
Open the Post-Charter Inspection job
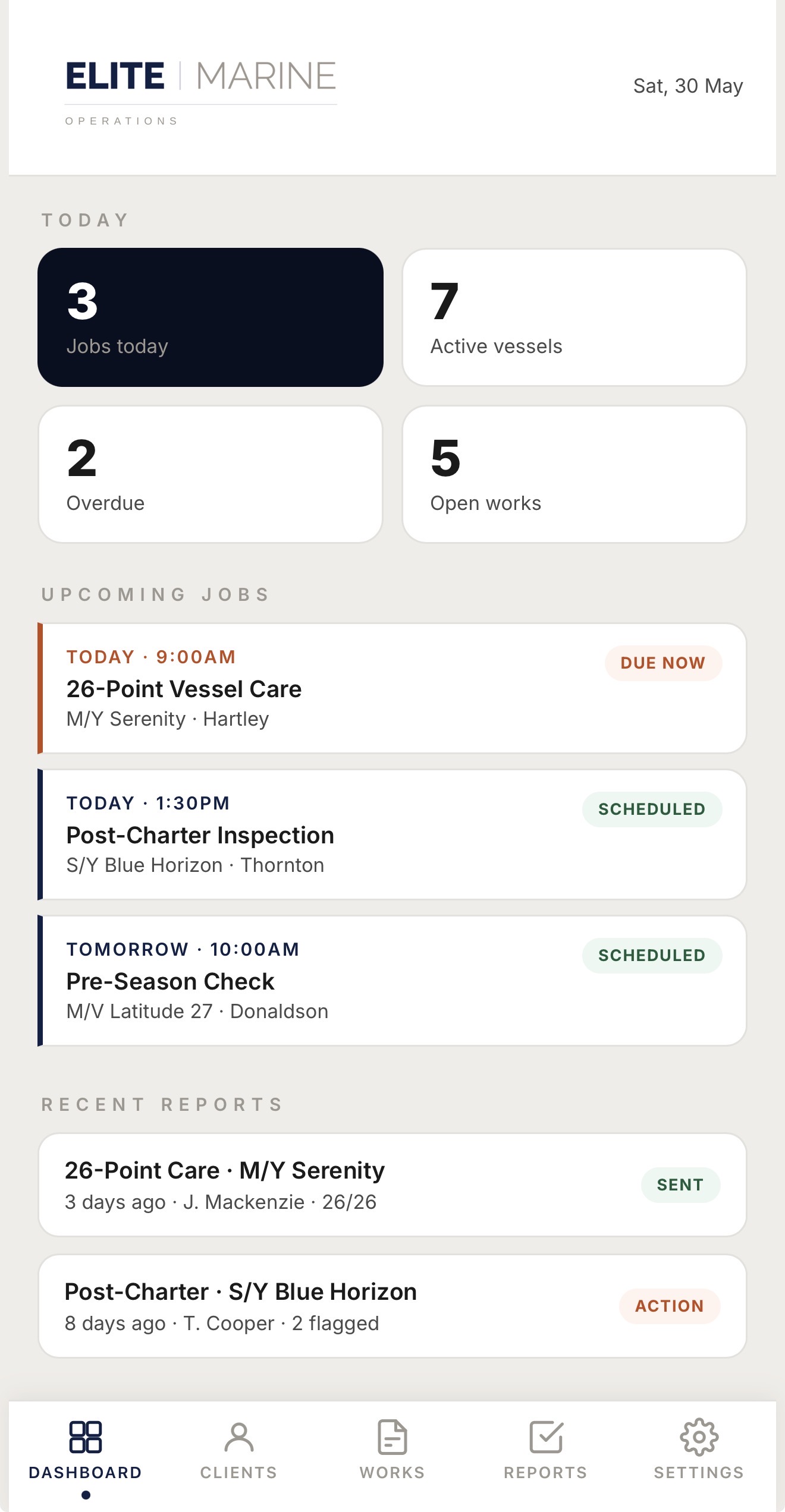coord(392,834)
